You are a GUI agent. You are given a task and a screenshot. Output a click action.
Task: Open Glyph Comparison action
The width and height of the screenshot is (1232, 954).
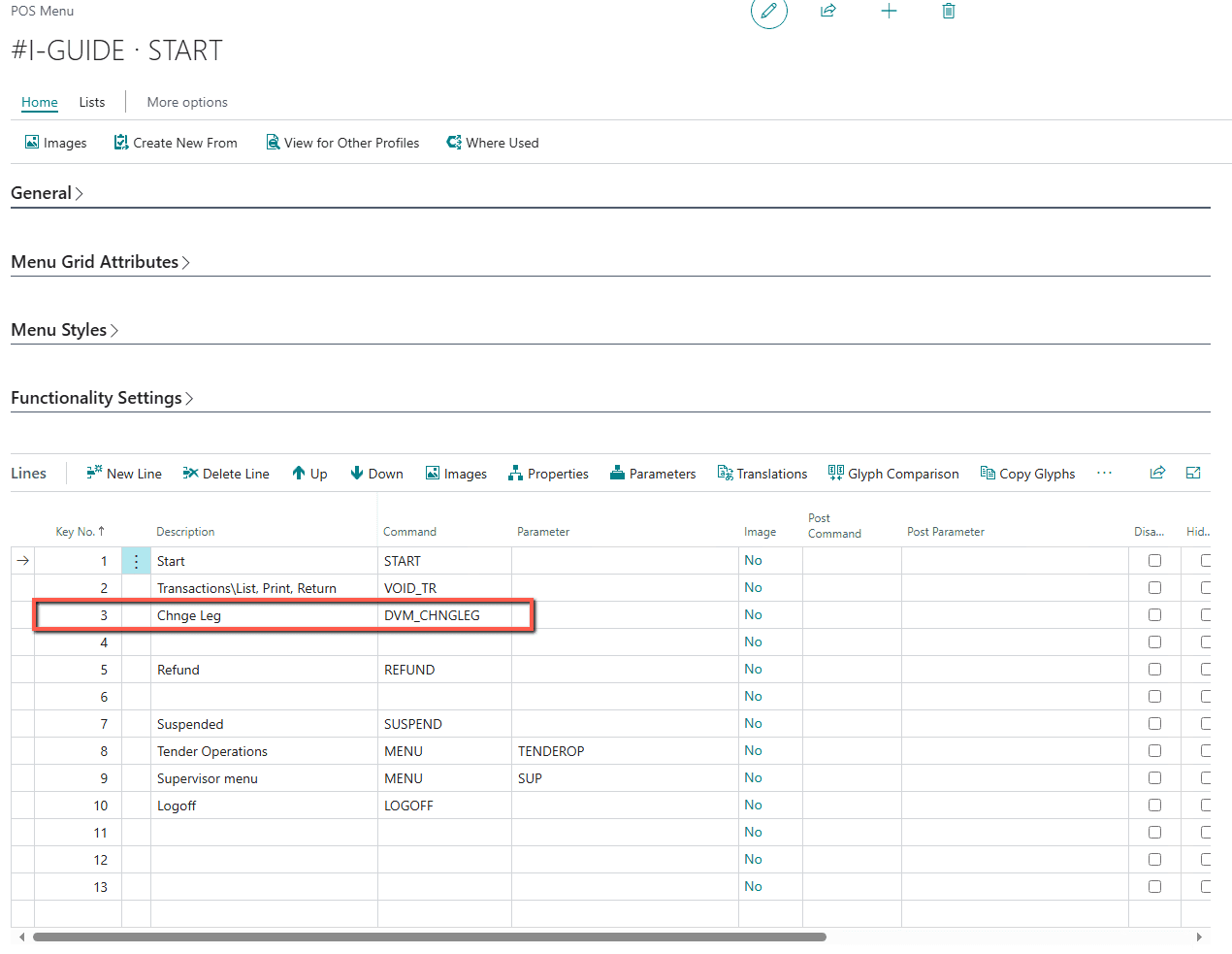(893, 474)
